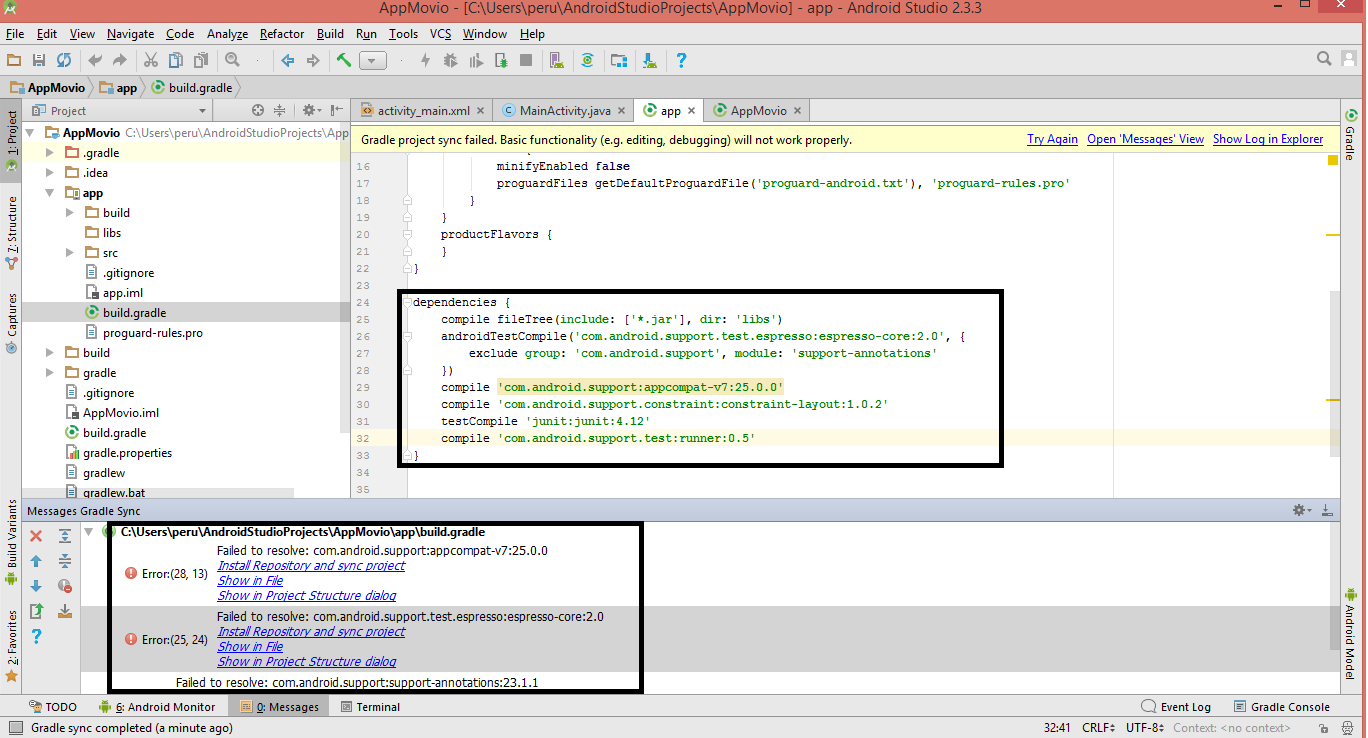Open the Gradle Console button

[x=1281, y=707]
